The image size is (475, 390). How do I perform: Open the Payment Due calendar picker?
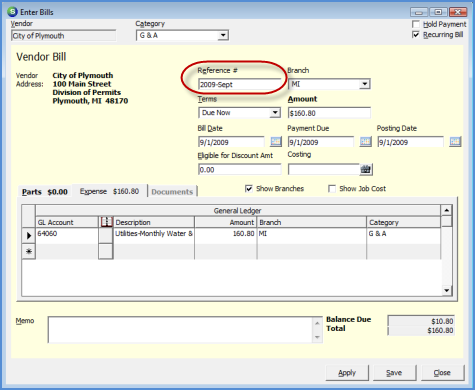pyautogui.click(x=365, y=142)
